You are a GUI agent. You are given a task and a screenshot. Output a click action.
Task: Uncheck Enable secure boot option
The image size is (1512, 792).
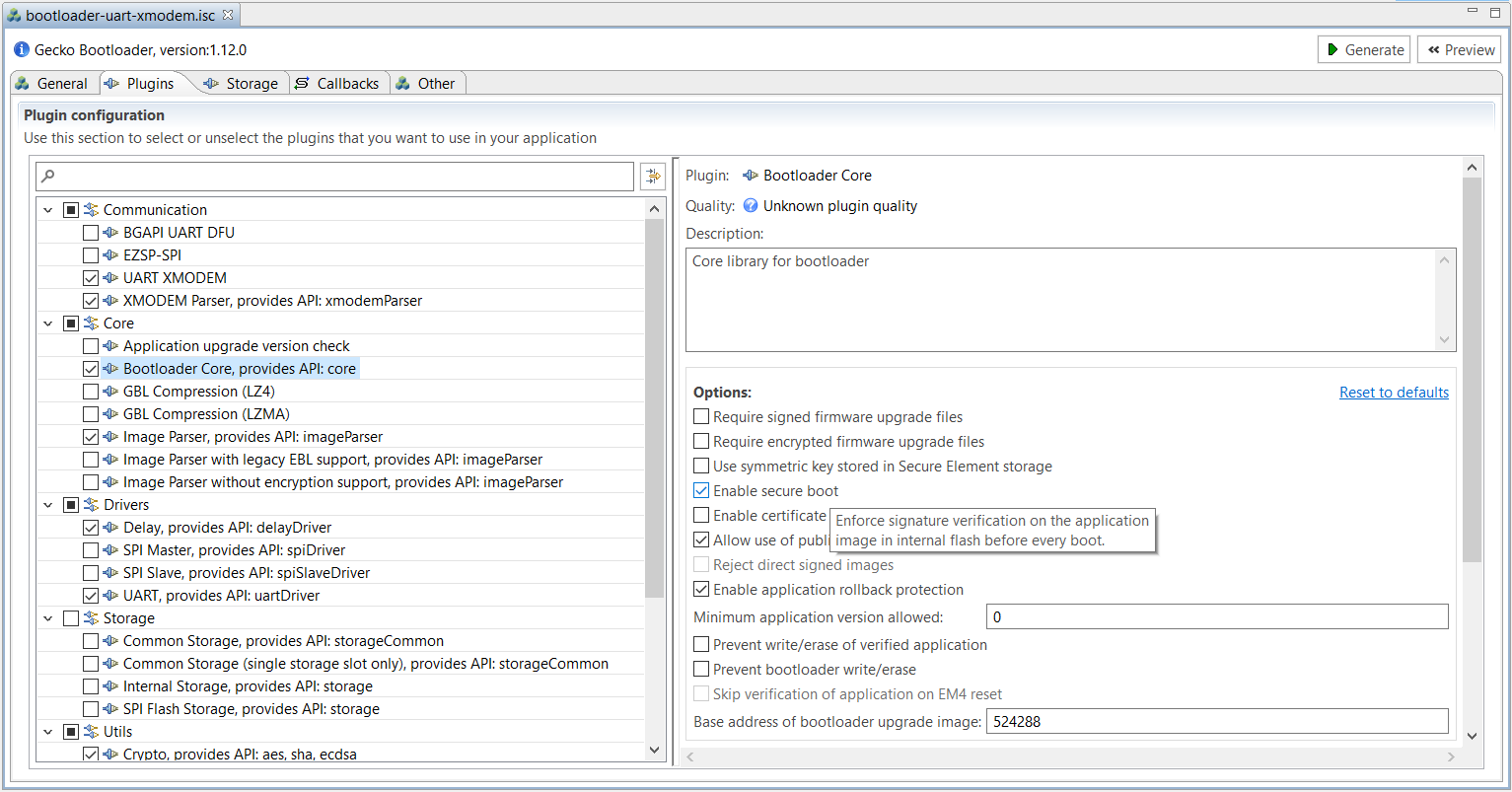[x=701, y=491]
